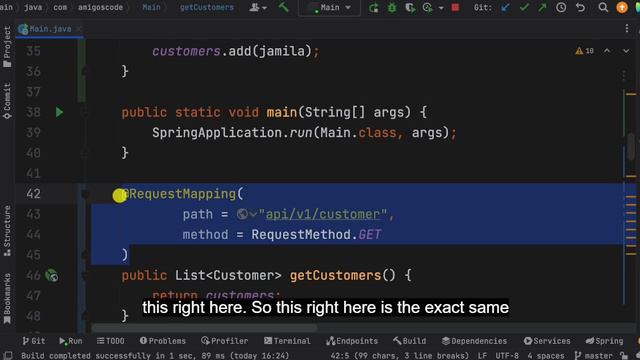
Task: Click 'Build completed successfully' status message
Action: point(155,356)
